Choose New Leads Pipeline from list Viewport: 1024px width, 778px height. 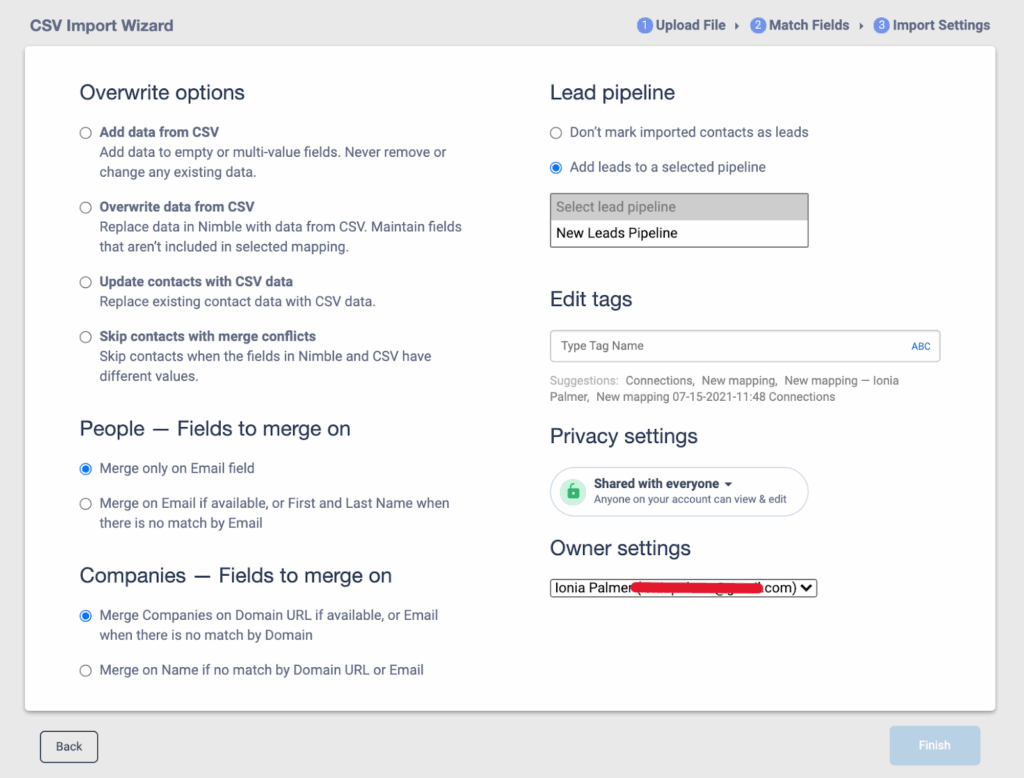[617, 233]
